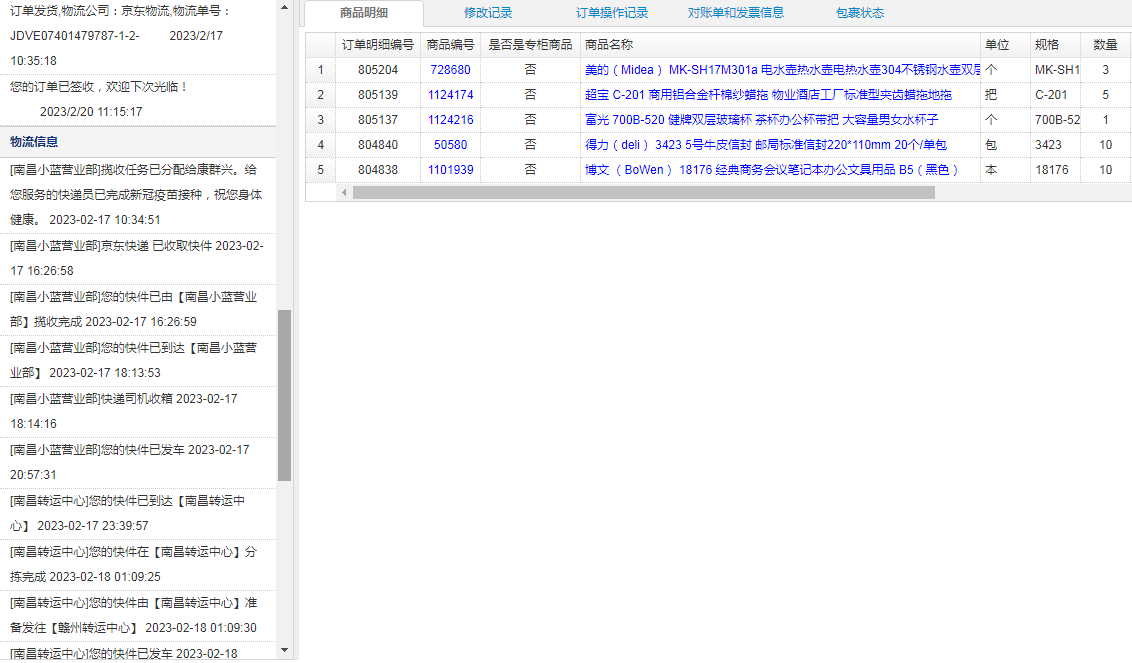Click the 准备发往【赣州转运中心】 logistics entry
Image resolution: width=1132 pixels, height=663 pixels.
click(x=138, y=615)
